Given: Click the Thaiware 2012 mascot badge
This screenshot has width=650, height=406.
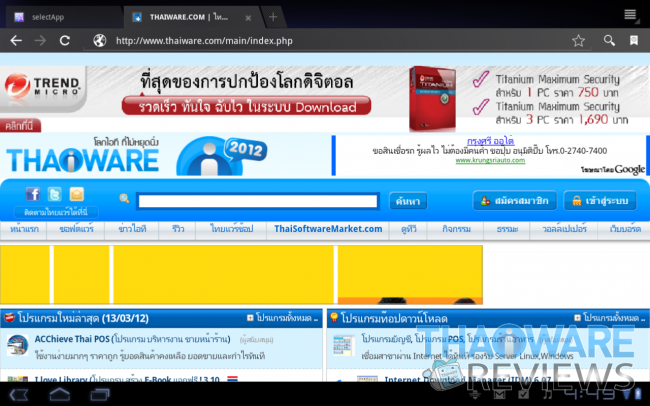Looking at the screenshot, I should (222, 156).
